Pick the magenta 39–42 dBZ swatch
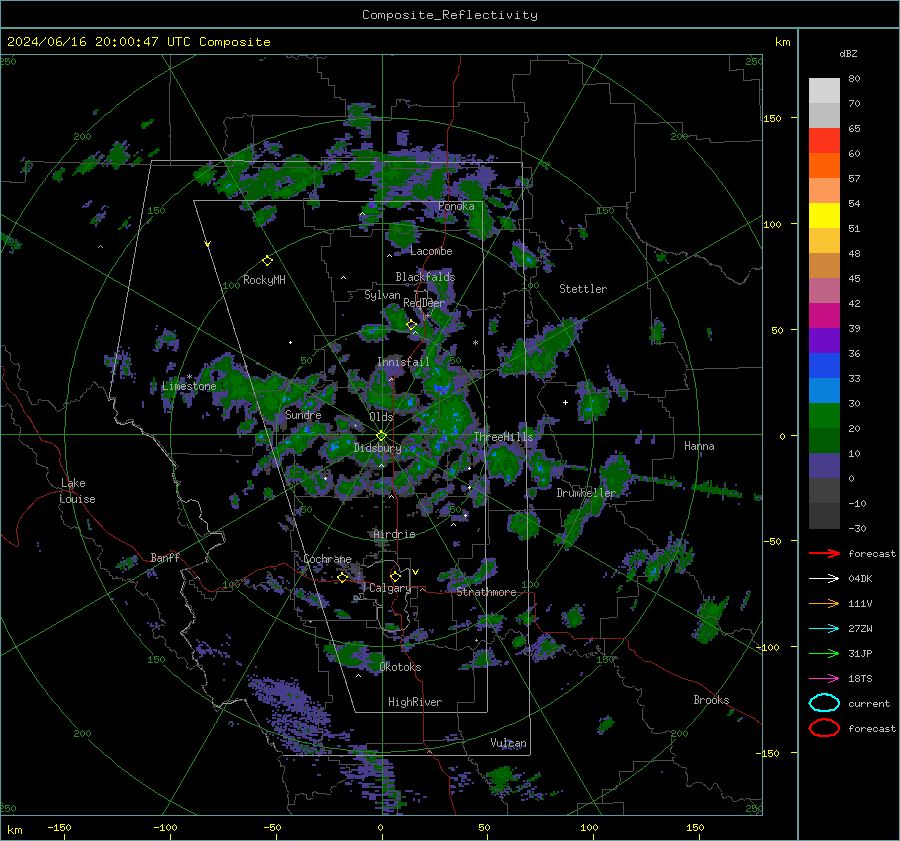 (x=824, y=315)
